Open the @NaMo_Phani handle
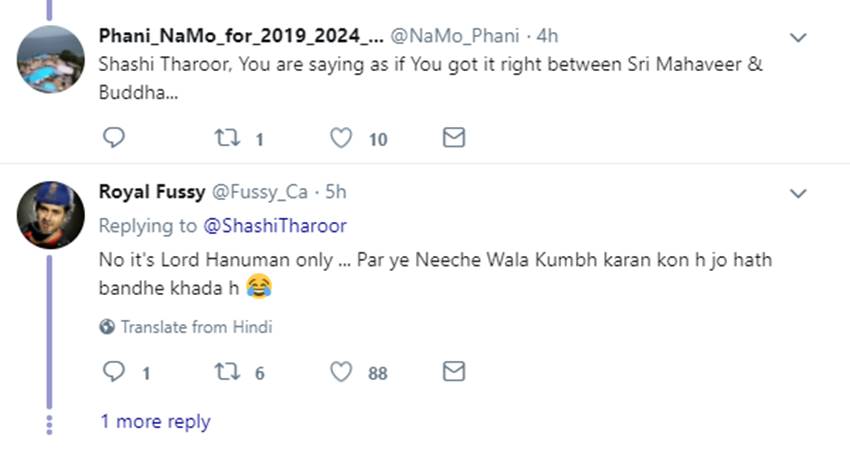This screenshot has height=455, width=850. click(453, 36)
